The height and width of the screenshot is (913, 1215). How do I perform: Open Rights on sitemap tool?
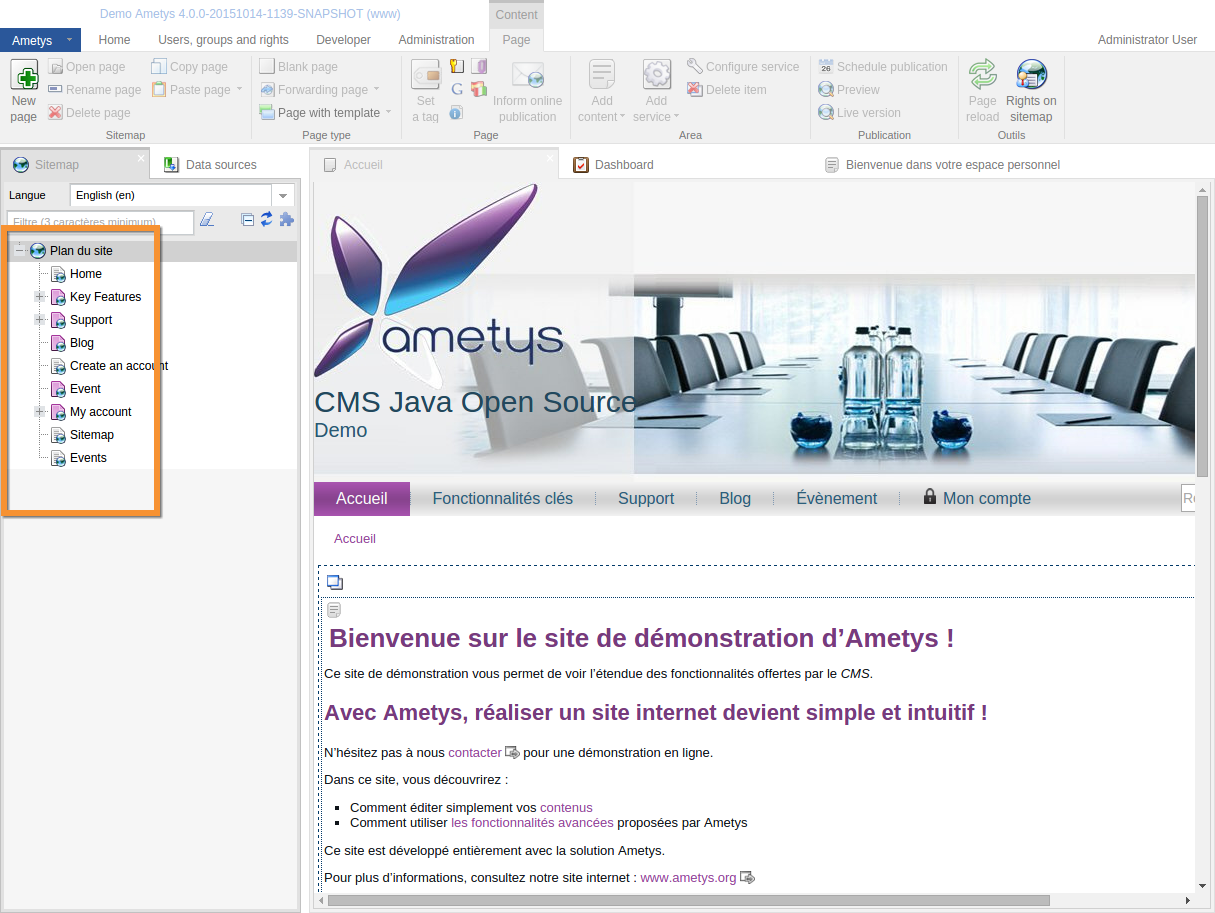point(1031,91)
